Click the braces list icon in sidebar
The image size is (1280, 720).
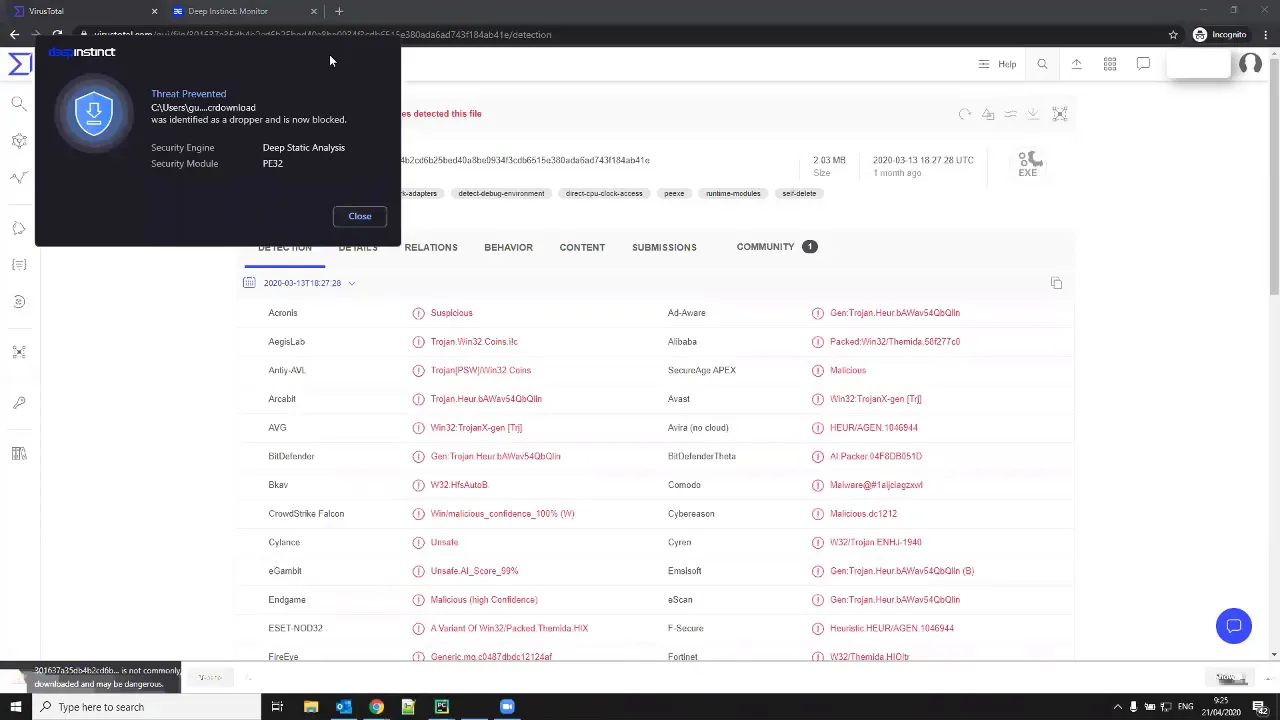19,265
